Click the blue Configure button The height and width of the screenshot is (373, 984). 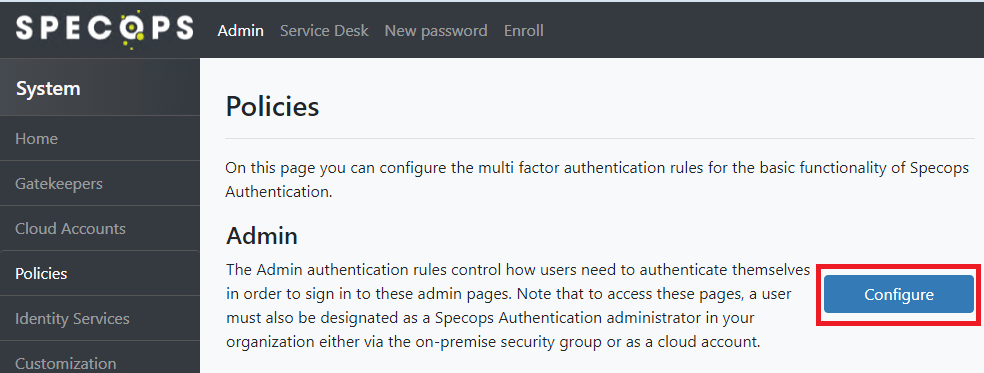(x=899, y=294)
